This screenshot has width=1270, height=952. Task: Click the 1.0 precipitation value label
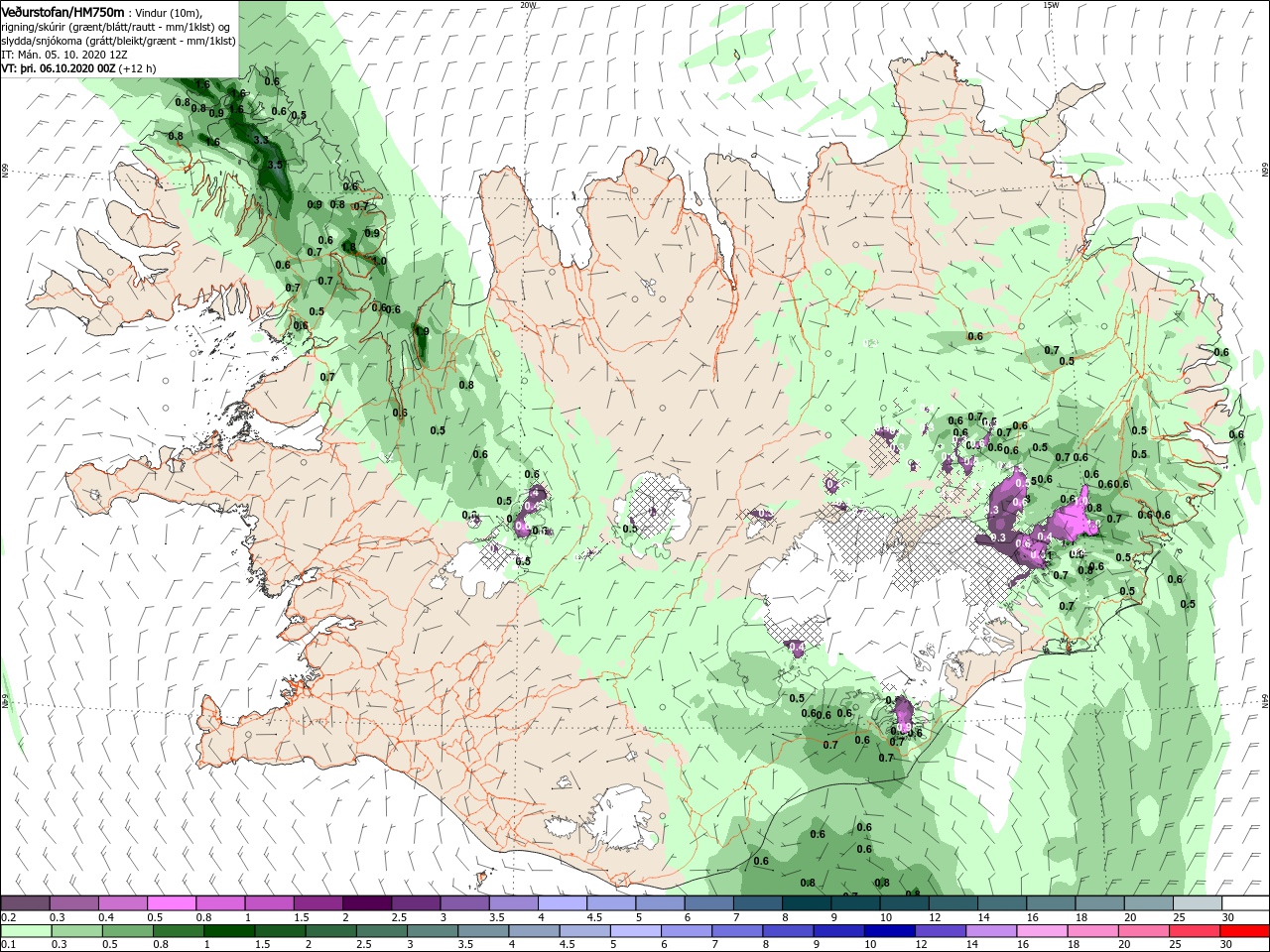(379, 262)
